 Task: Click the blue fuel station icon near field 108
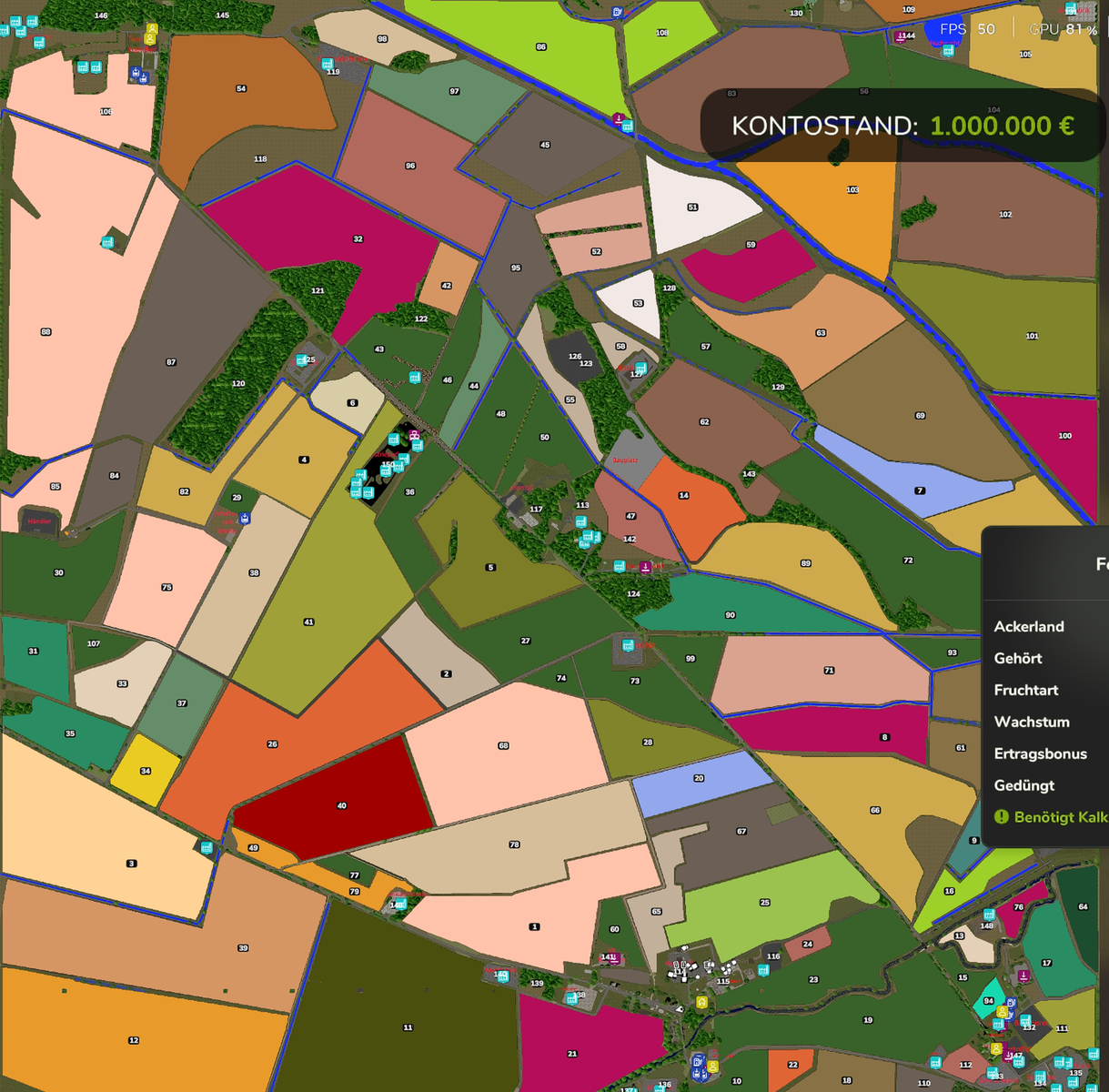tap(618, 12)
